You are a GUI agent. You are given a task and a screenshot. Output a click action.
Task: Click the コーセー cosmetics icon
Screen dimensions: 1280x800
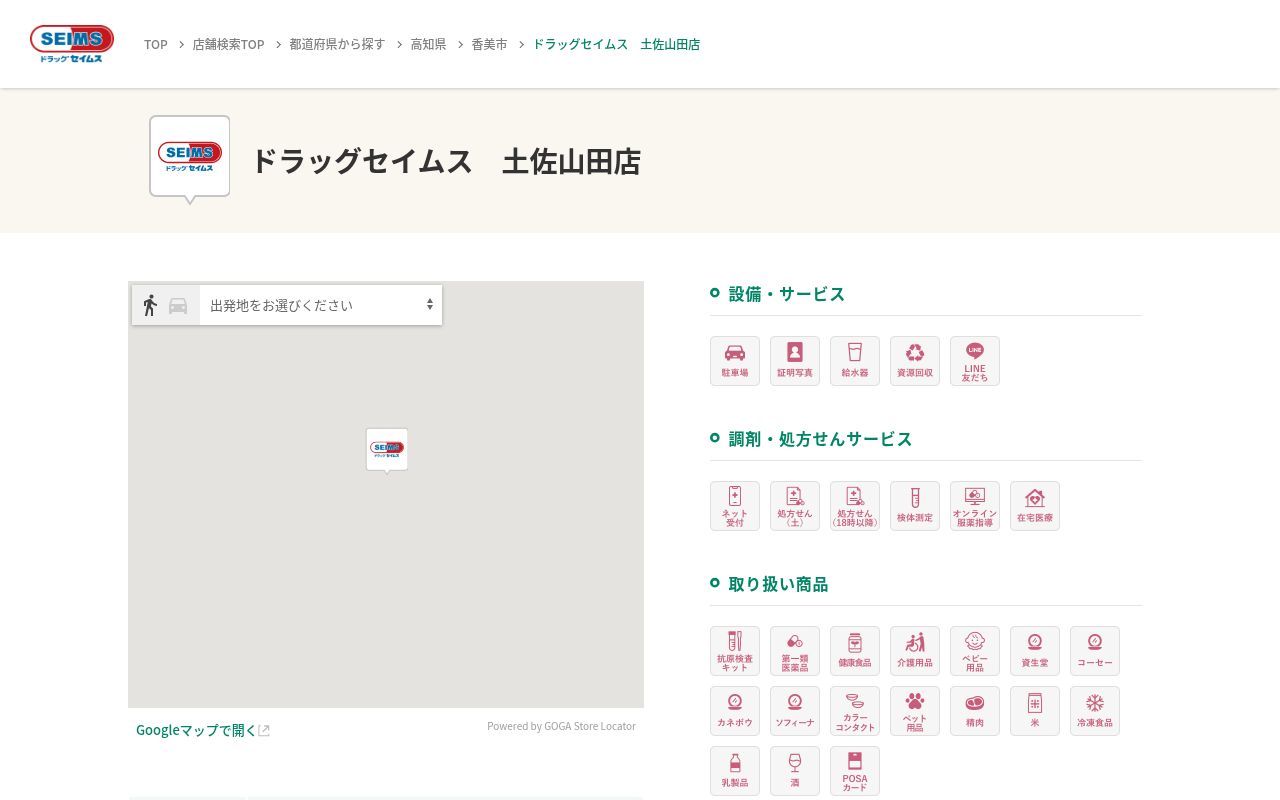click(1095, 651)
